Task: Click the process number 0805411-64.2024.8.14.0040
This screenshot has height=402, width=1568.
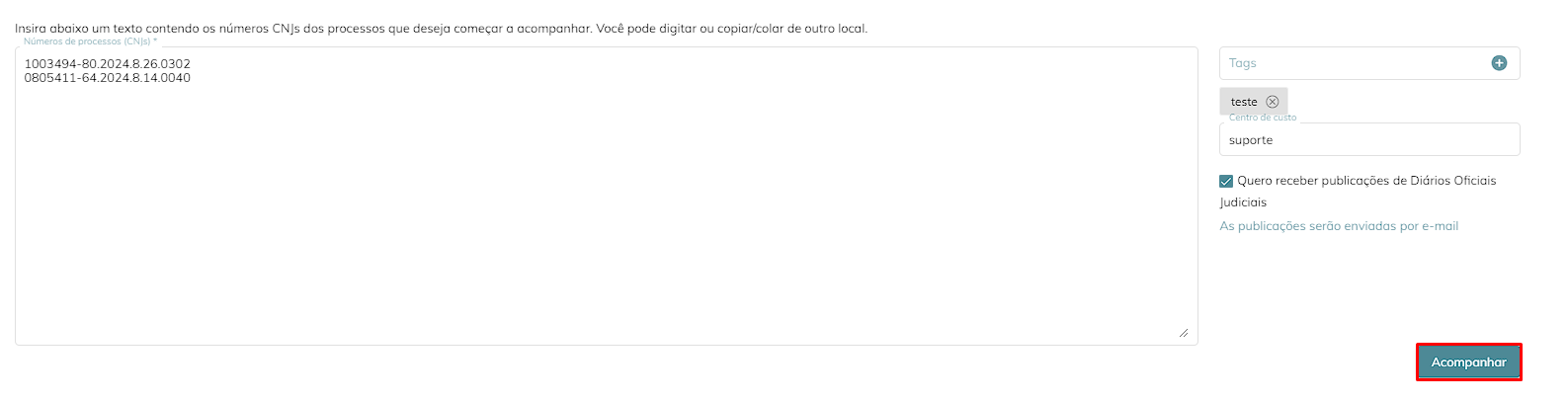Action: click(x=108, y=78)
